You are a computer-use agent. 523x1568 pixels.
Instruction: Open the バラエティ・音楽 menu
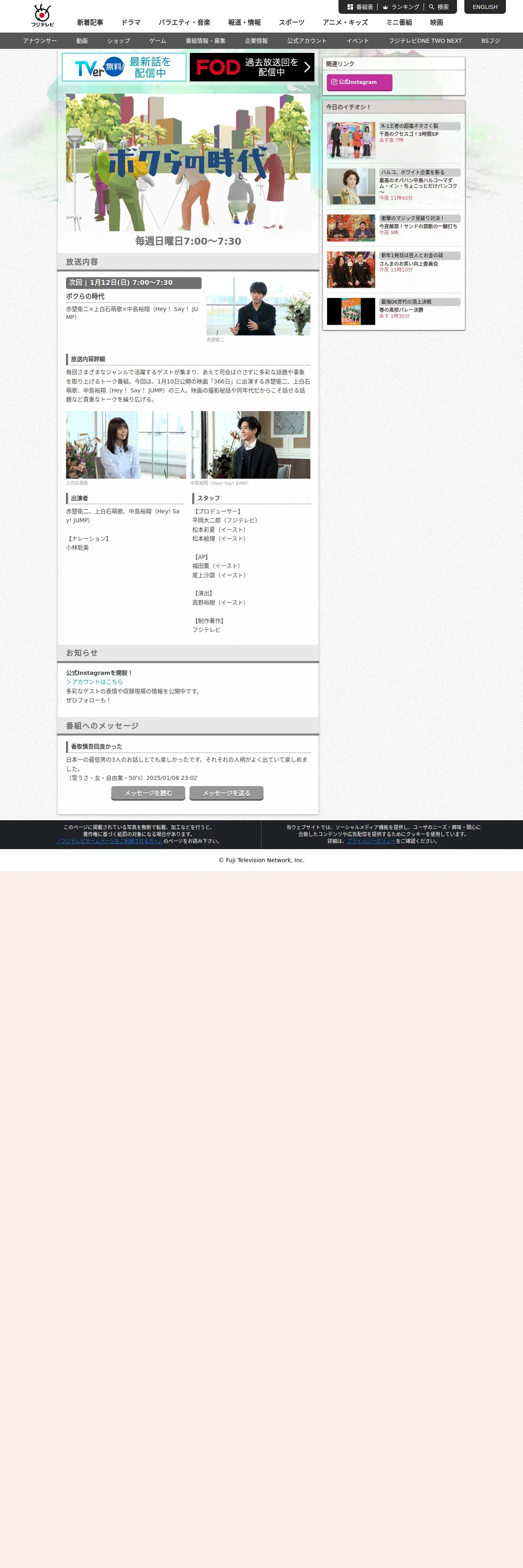click(x=185, y=22)
